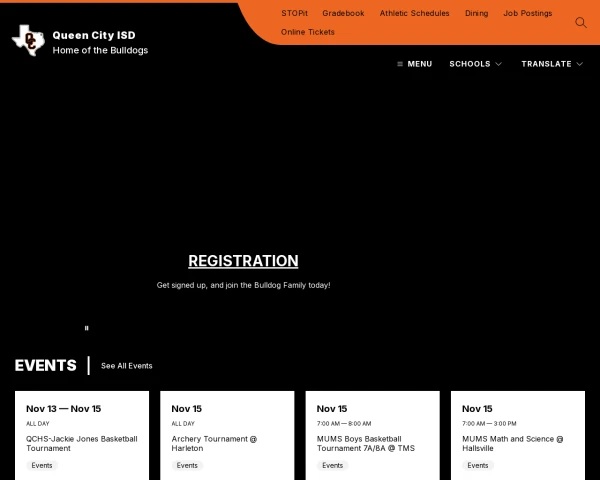Image resolution: width=600 pixels, height=480 pixels.
Task: Click Events tag on Jackie Jones card
Action: [42, 465]
